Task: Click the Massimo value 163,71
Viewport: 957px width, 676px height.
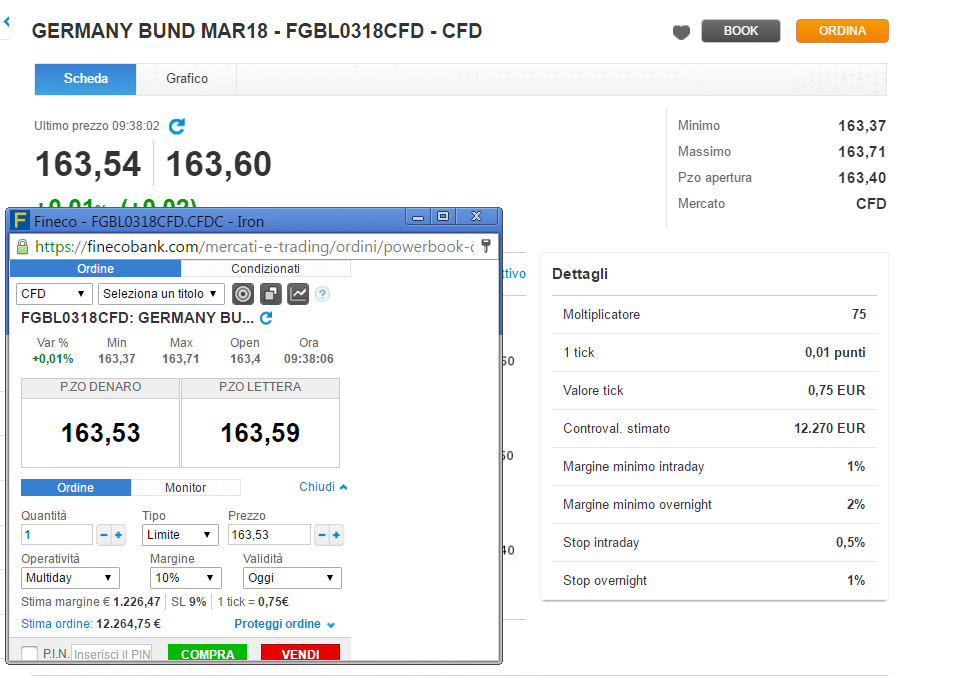Action: tap(862, 152)
